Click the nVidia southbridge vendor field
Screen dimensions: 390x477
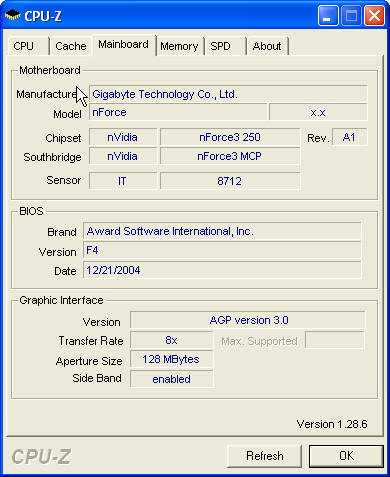coord(123,156)
